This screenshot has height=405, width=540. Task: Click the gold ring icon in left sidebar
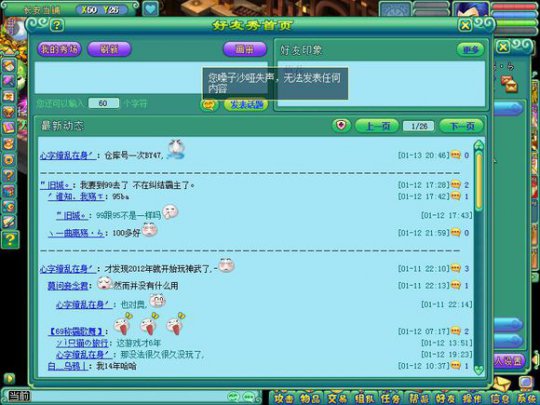point(9,159)
